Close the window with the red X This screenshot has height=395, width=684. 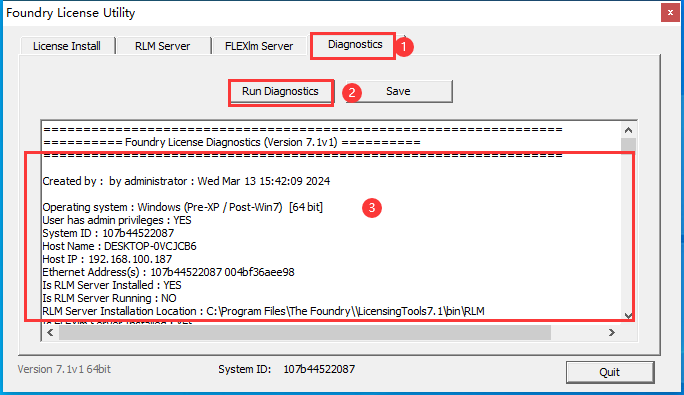(670, 13)
